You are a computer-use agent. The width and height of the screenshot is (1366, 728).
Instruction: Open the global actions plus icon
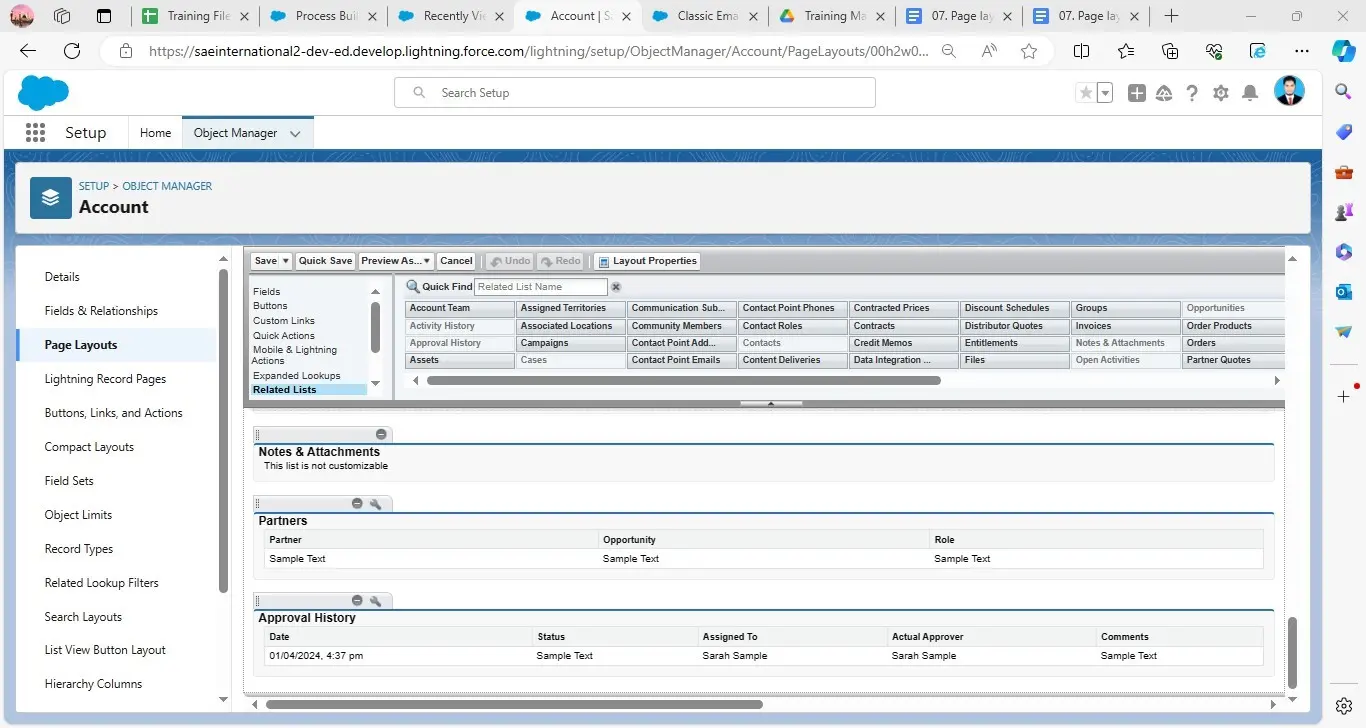[1136, 93]
